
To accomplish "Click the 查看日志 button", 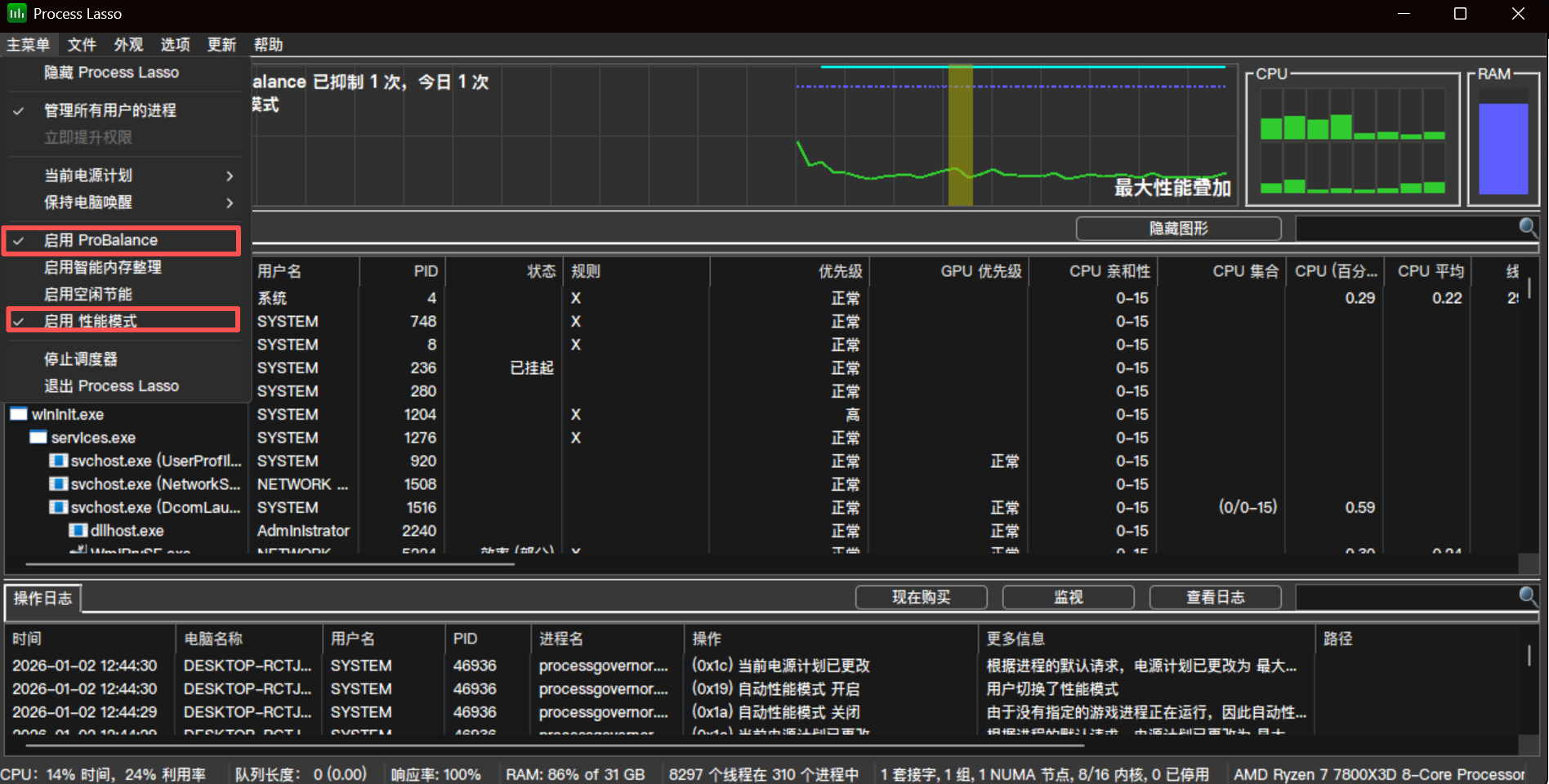I will tap(1215, 597).
